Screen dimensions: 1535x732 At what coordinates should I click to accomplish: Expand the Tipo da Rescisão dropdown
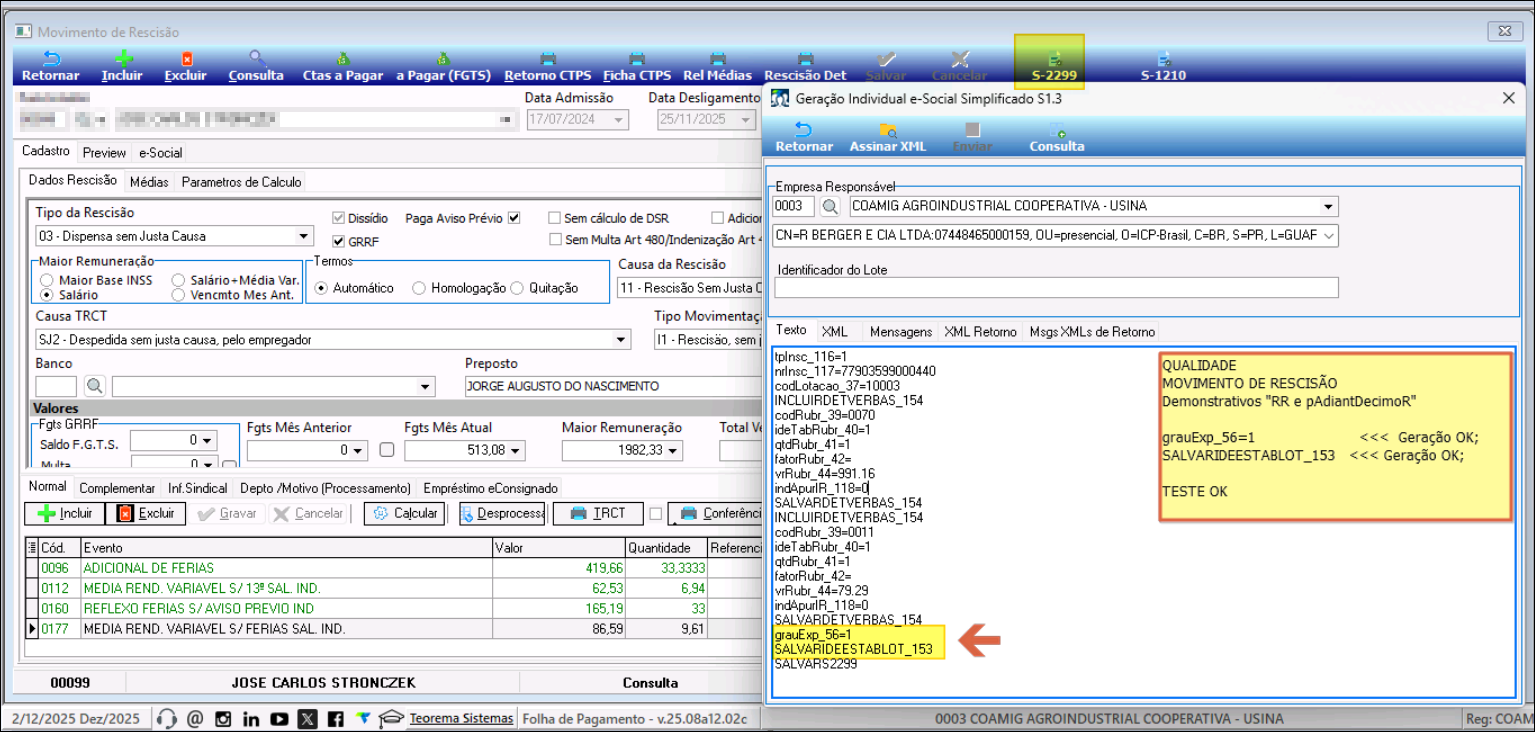tap(305, 237)
